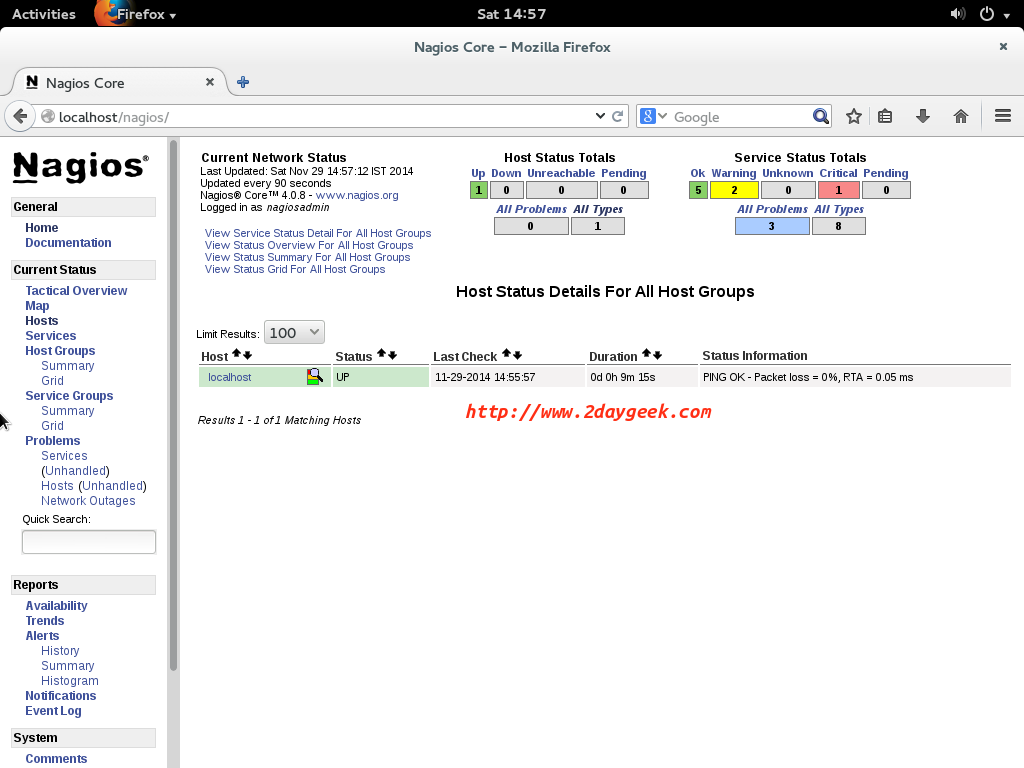Click the site identity globe icon
Screen dimensions: 1024x768
click(x=48, y=116)
